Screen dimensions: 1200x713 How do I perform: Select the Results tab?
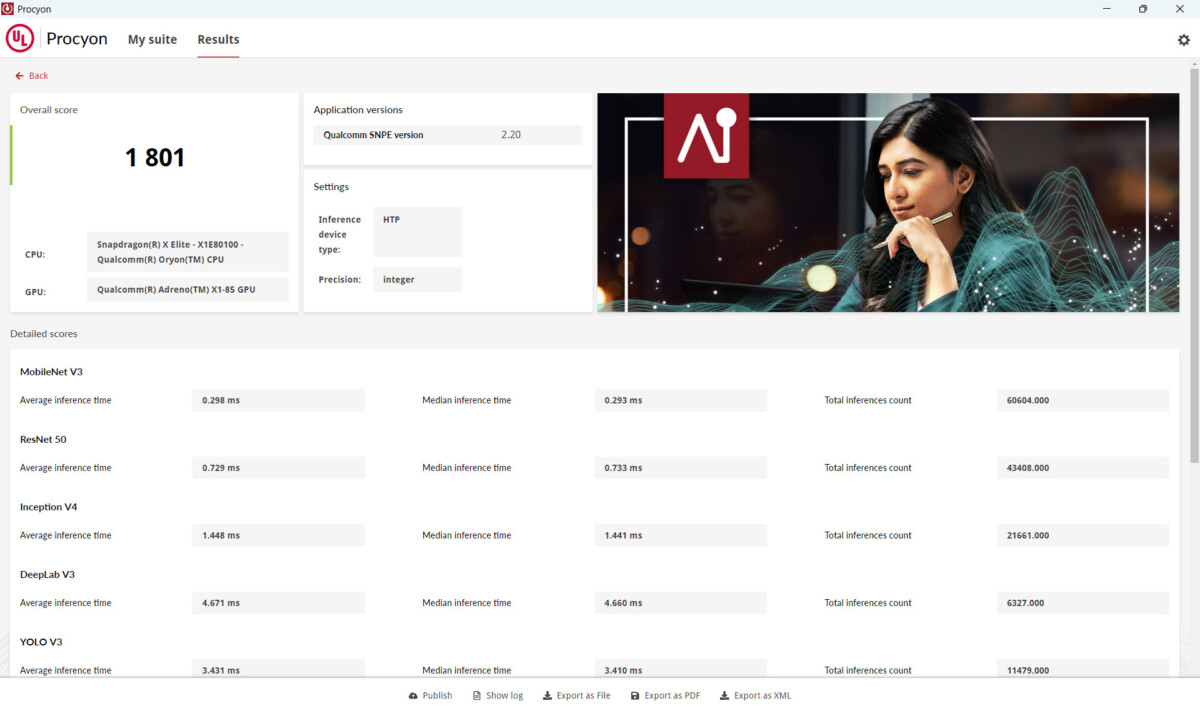point(218,40)
